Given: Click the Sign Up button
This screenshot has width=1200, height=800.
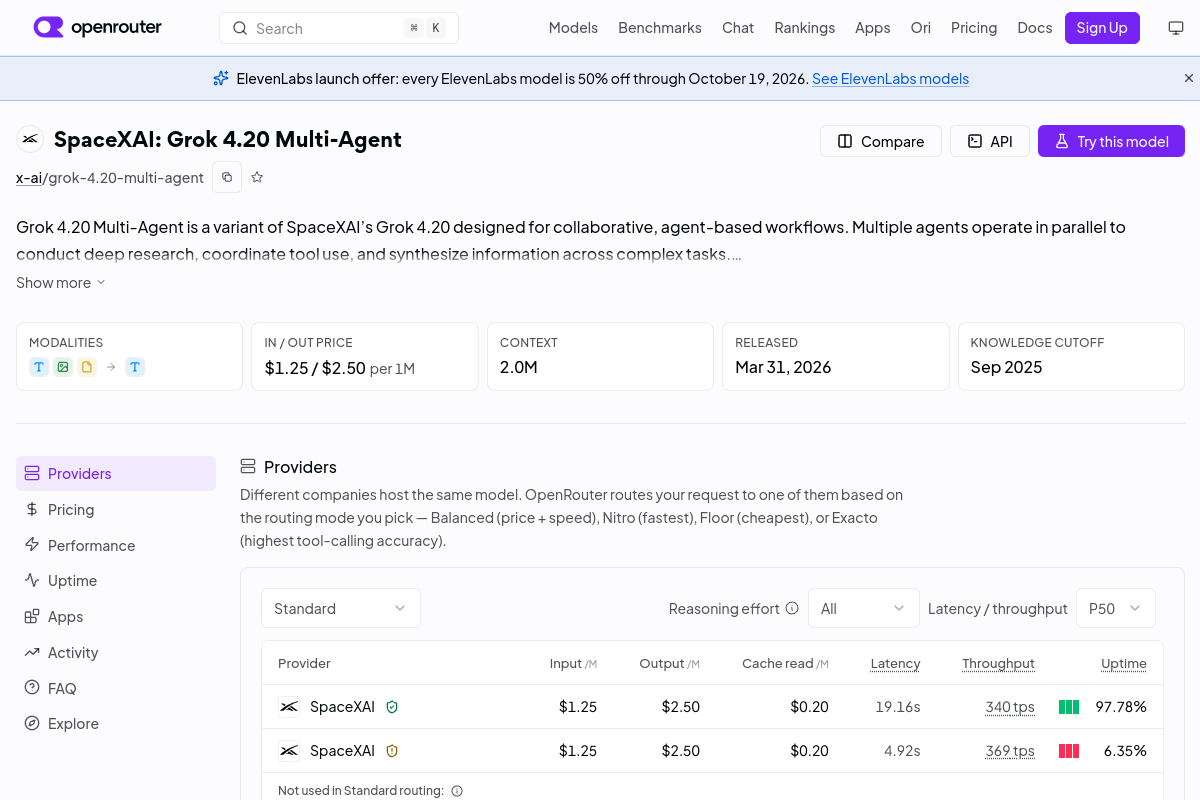Looking at the screenshot, I should point(1102,28).
